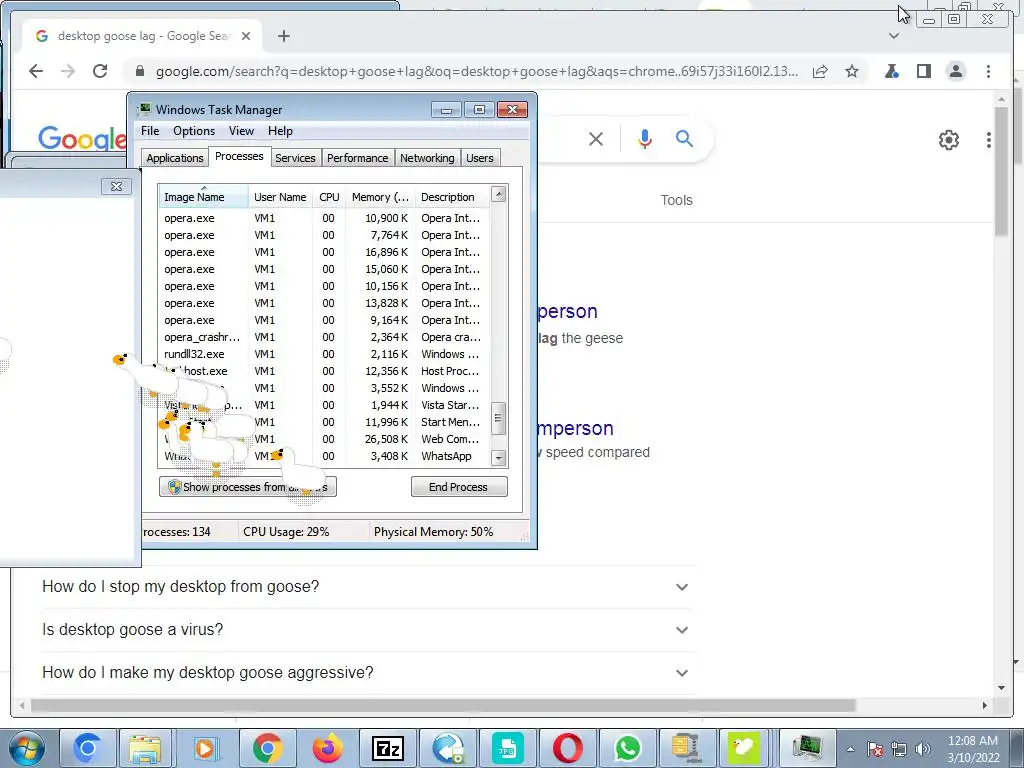The image size is (1024, 768).
Task: Open the Chrome Labs flask icon
Action: [x=891, y=71]
